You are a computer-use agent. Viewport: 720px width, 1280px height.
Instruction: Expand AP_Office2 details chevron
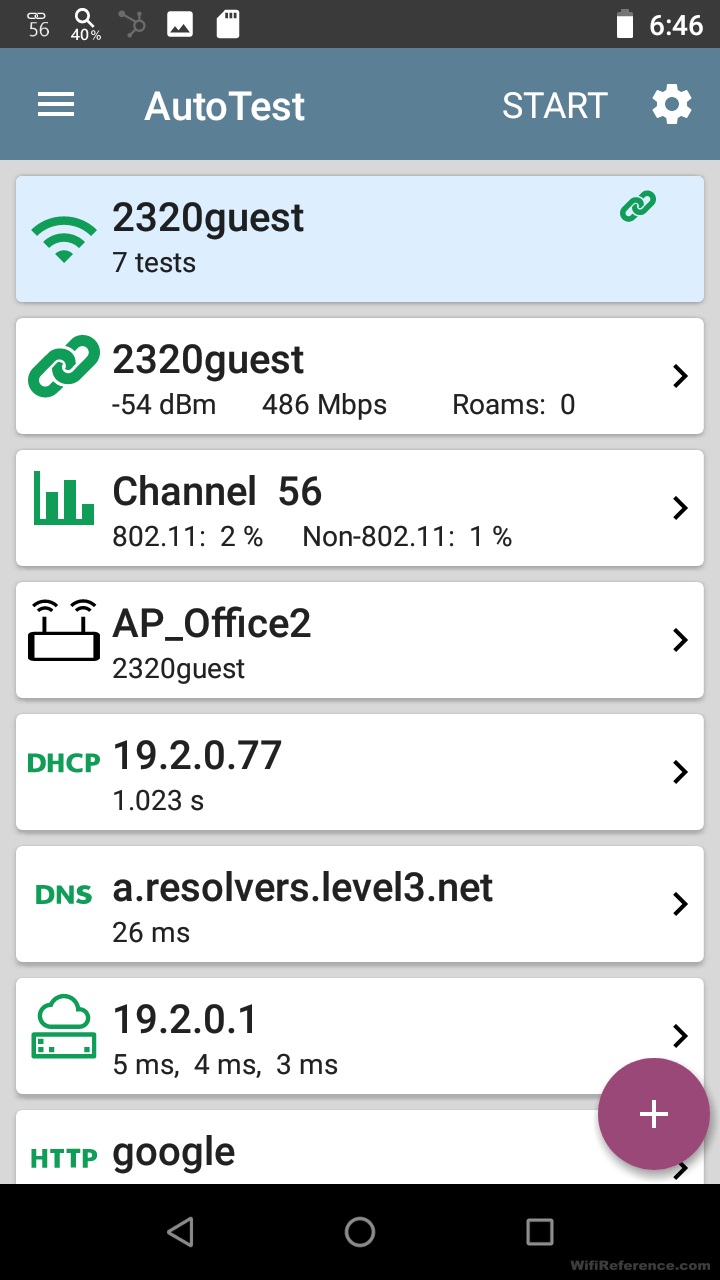pos(680,640)
